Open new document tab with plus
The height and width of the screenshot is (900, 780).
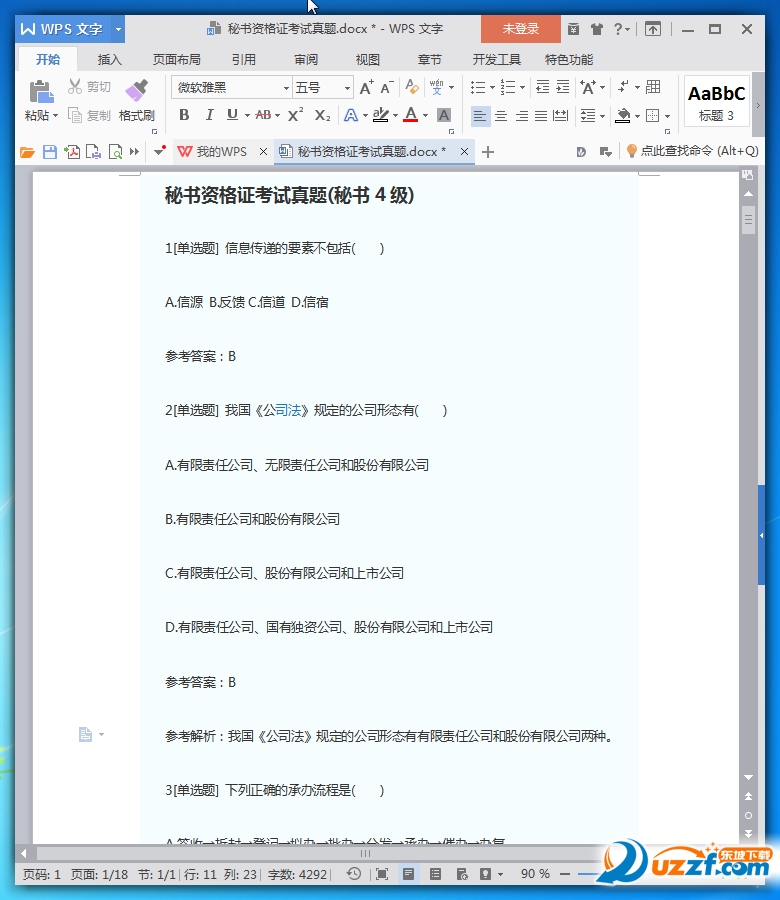(488, 152)
